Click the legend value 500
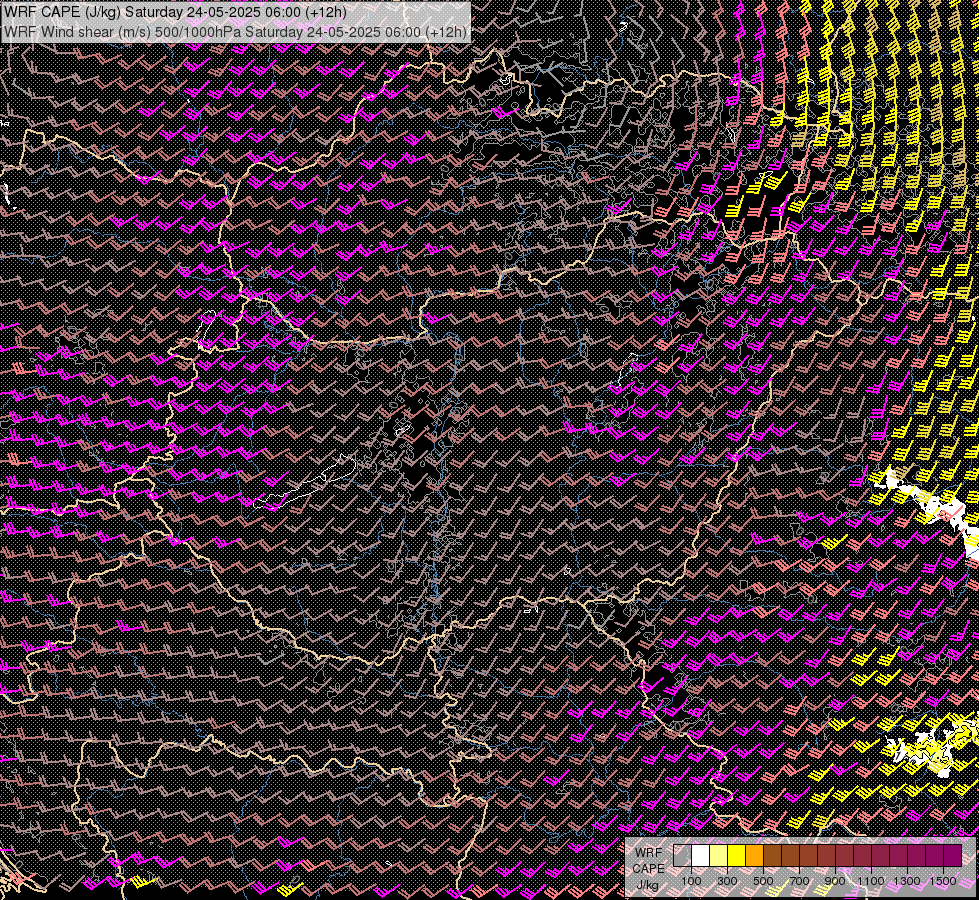 (x=763, y=881)
